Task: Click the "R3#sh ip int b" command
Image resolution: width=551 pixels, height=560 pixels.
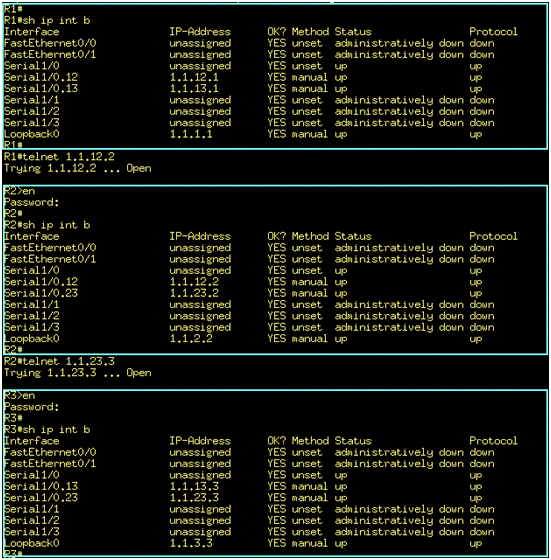Action: click(x=47, y=430)
